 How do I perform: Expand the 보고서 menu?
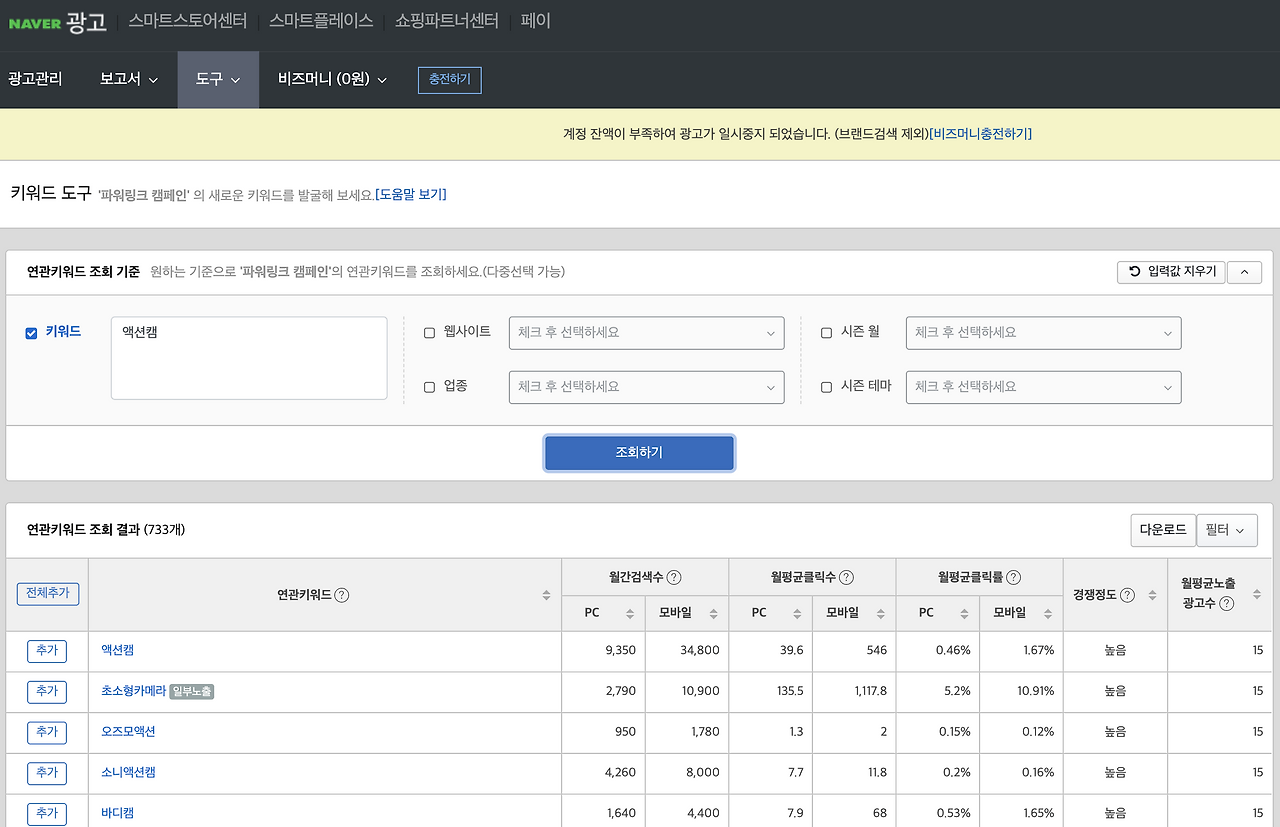129,79
